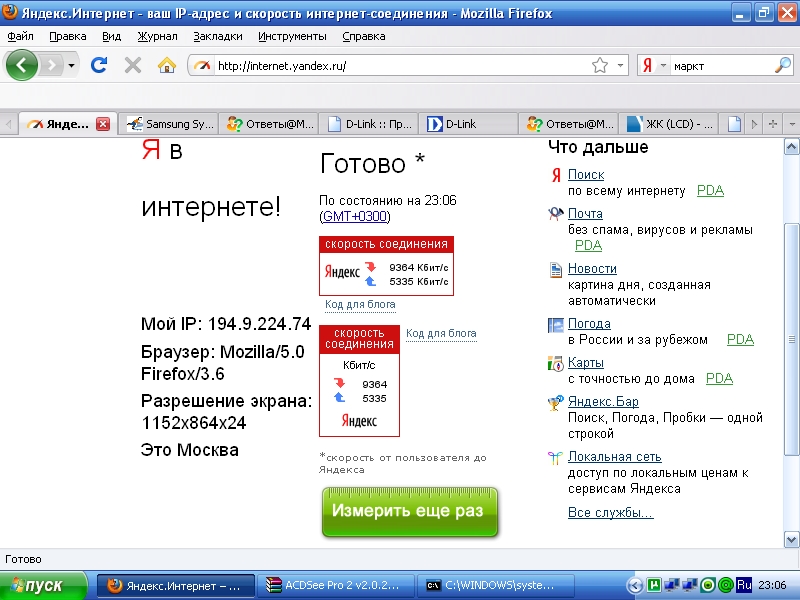Click the PDA link next to Поиск
This screenshot has height=600, width=800.
(x=710, y=190)
